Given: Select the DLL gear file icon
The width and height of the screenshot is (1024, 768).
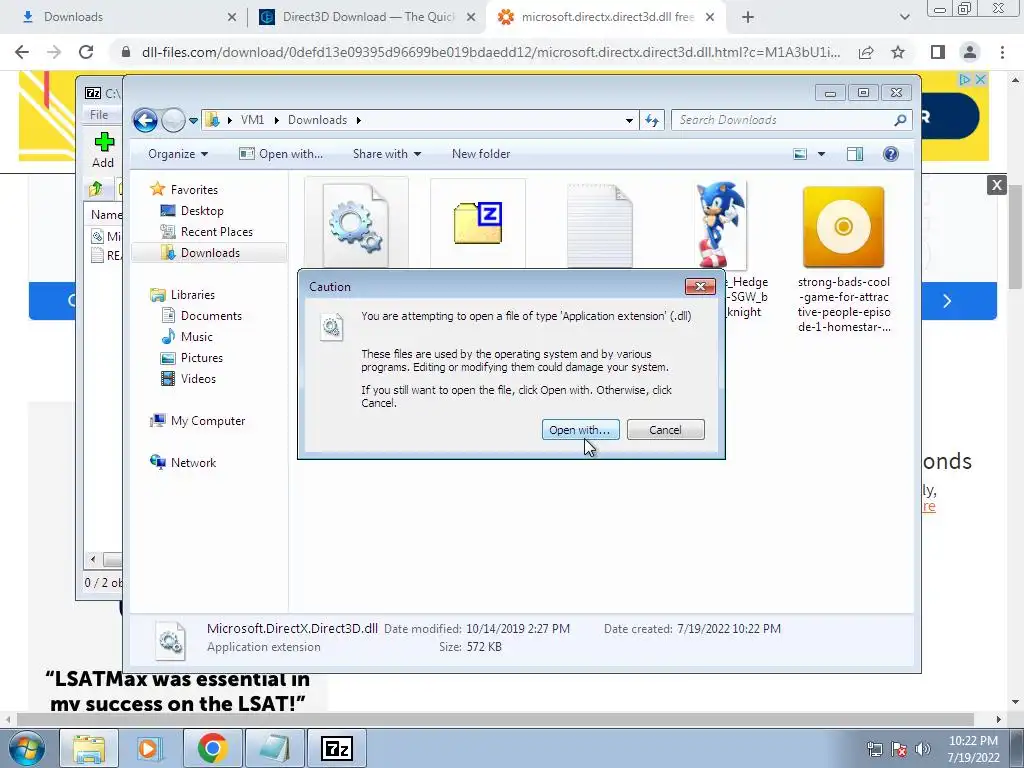Looking at the screenshot, I should (x=356, y=223).
